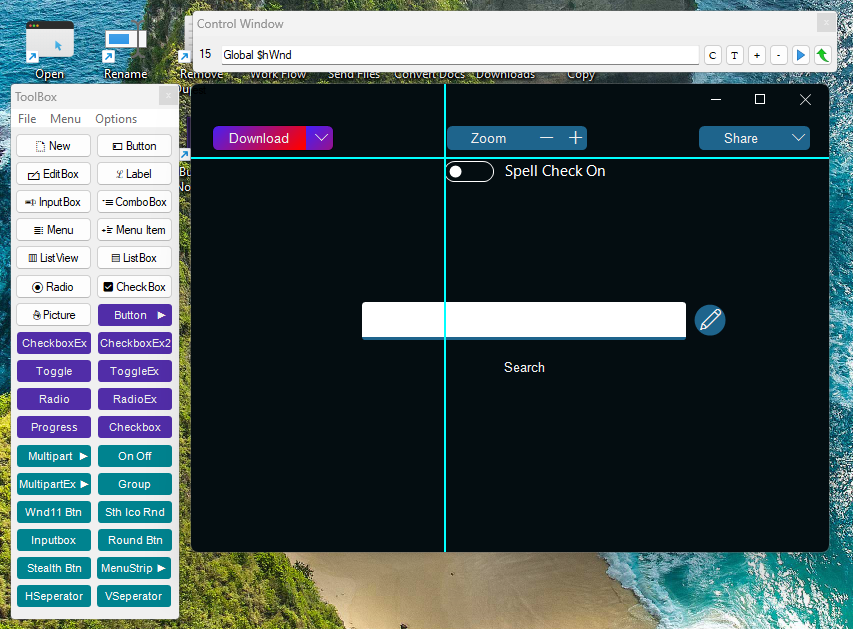Click the purple Checkbox tool
The image size is (853, 629).
coord(135,427)
